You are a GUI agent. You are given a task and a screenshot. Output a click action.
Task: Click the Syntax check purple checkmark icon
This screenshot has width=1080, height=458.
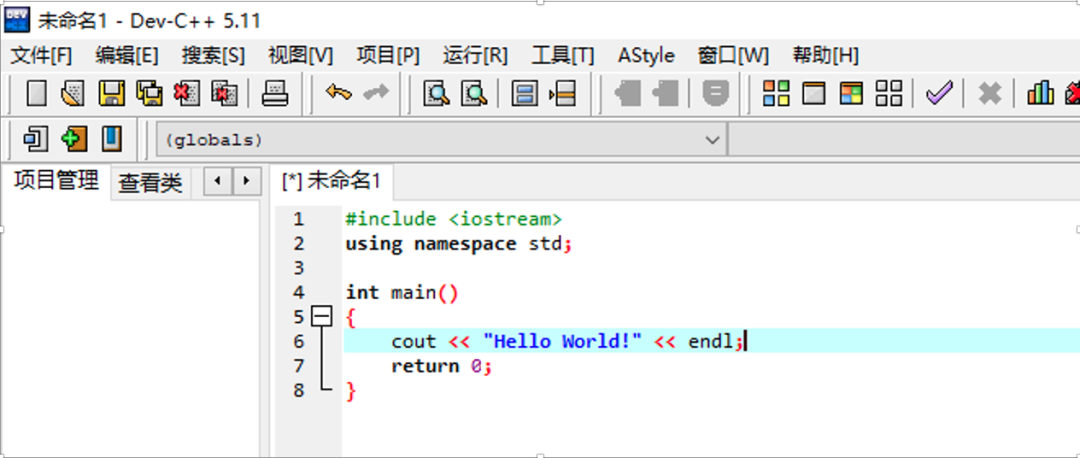coord(939,92)
